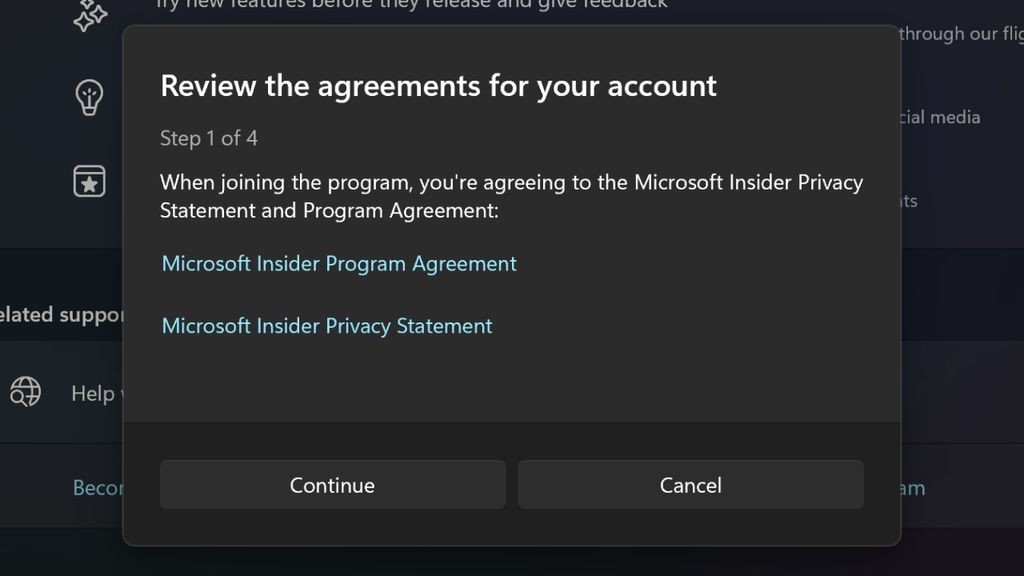Viewport: 1024px width, 576px height.
Task: Cancel the agreements review dialog
Action: point(690,485)
